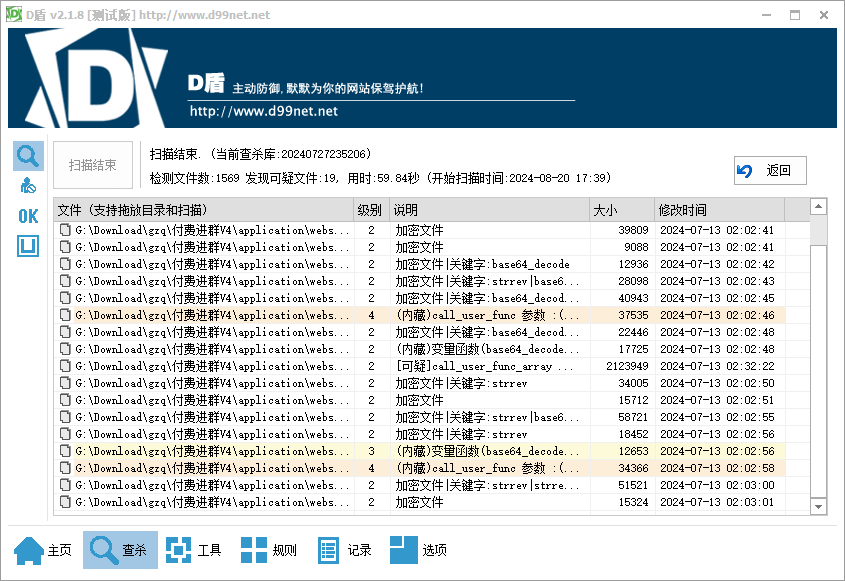Image resolution: width=845 pixels, height=581 pixels.
Task: Click the 扫描结束 status text with 查杀库 version
Action: click(x=260, y=154)
